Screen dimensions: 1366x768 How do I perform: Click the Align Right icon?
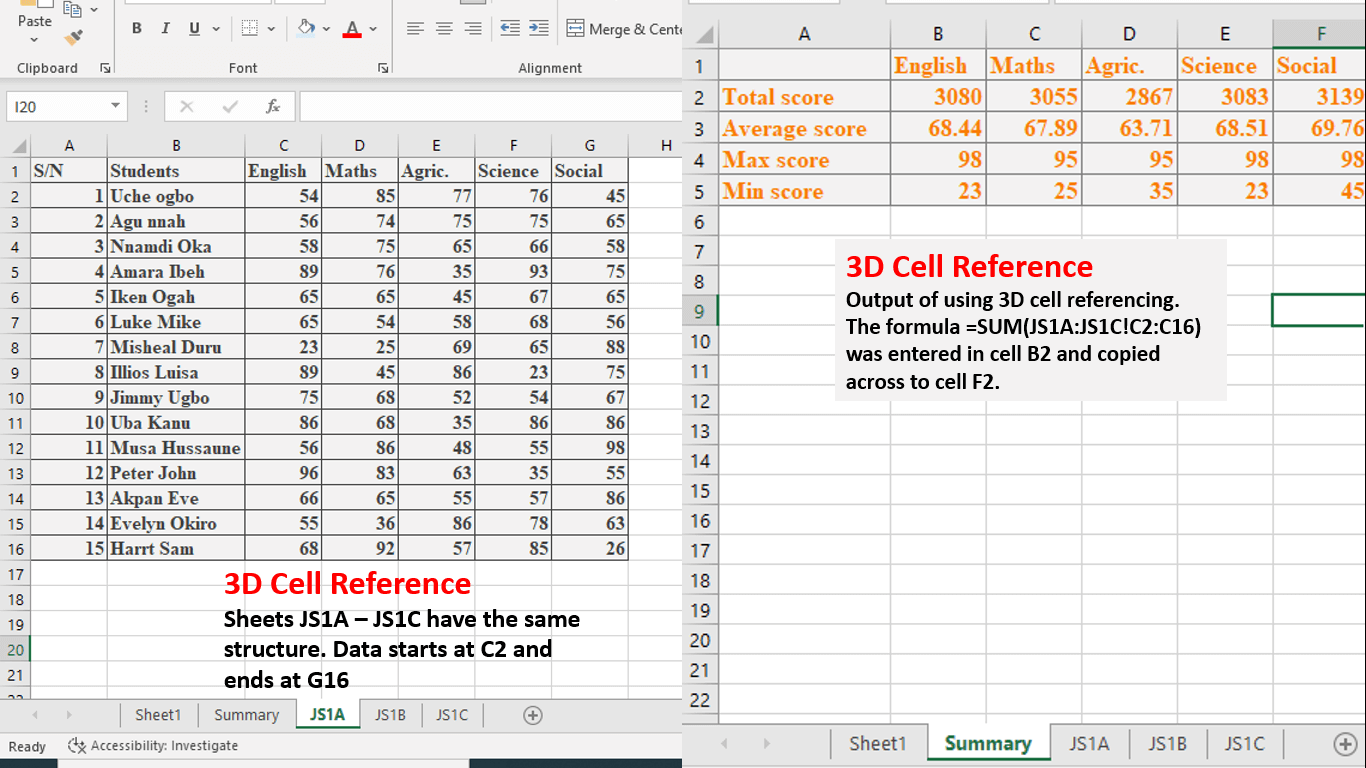[x=471, y=28]
